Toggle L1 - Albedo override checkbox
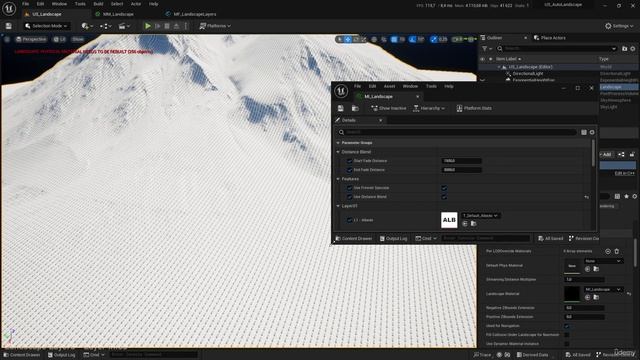Viewport: 640px width, 360px height. (349, 220)
